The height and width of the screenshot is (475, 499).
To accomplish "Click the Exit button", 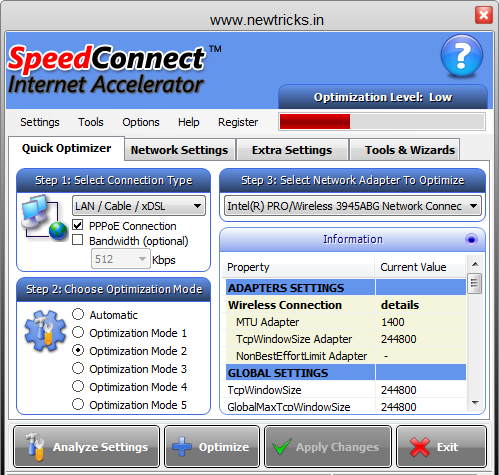I will pos(441,447).
